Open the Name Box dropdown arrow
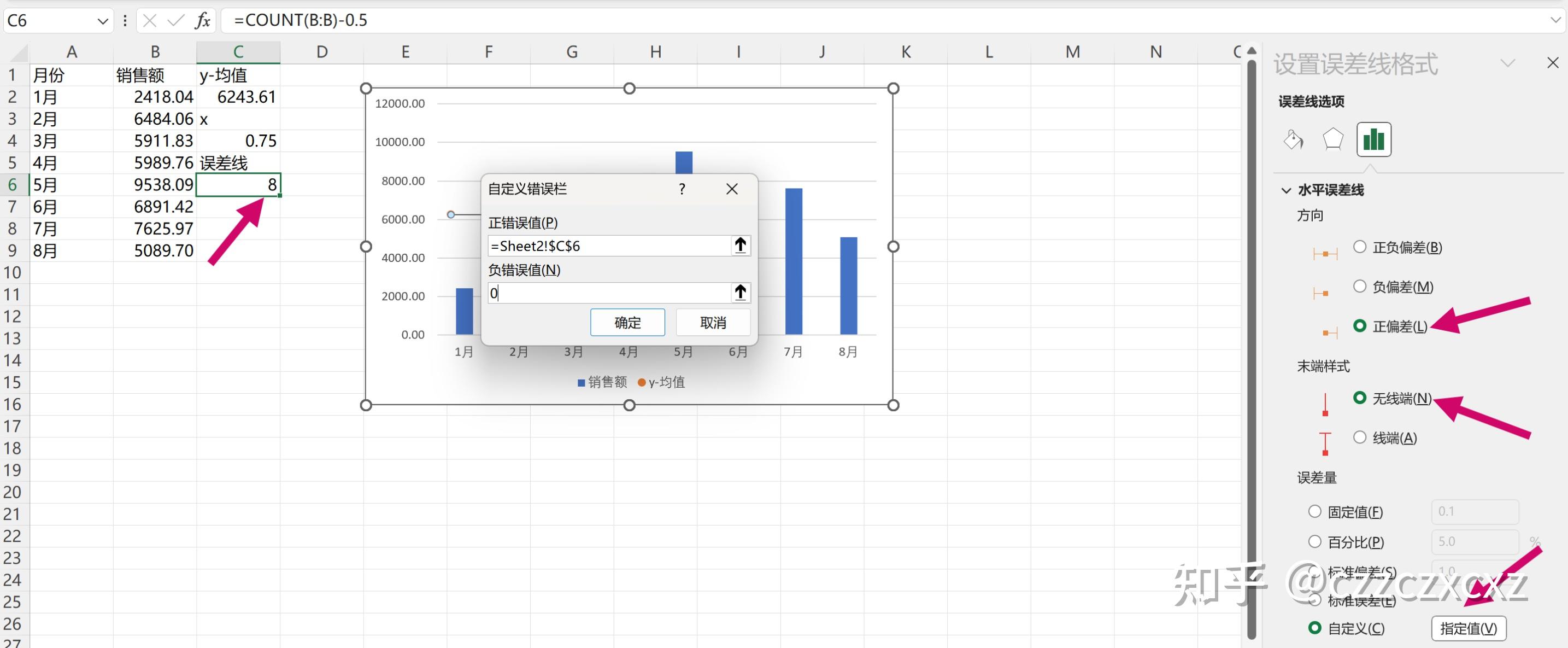1568x648 pixels. [x=102, y=21]
